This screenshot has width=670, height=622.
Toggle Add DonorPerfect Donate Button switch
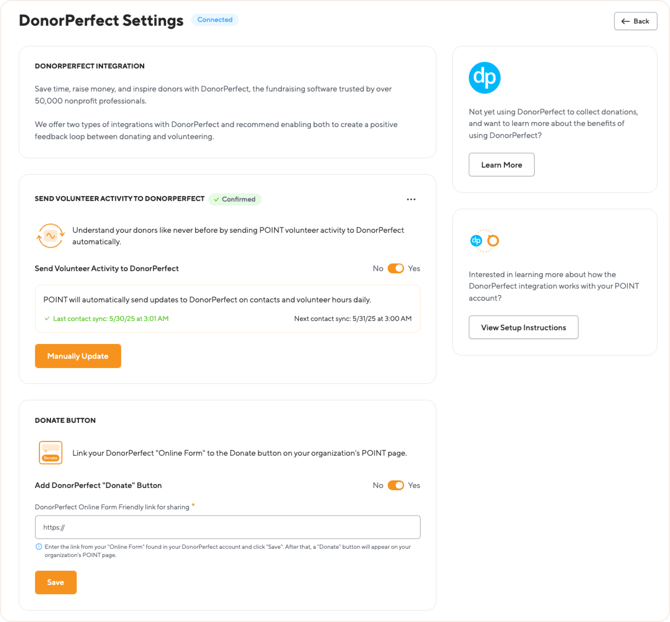click(x=396, y=485)
